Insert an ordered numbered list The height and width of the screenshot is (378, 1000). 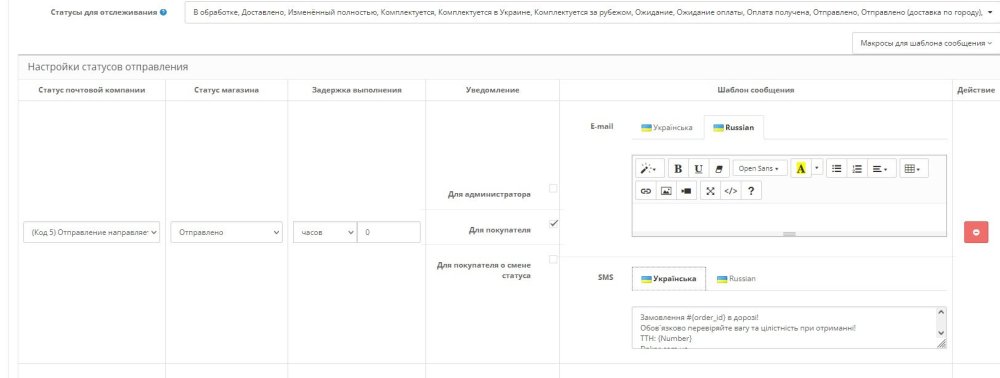coord(857,169)
